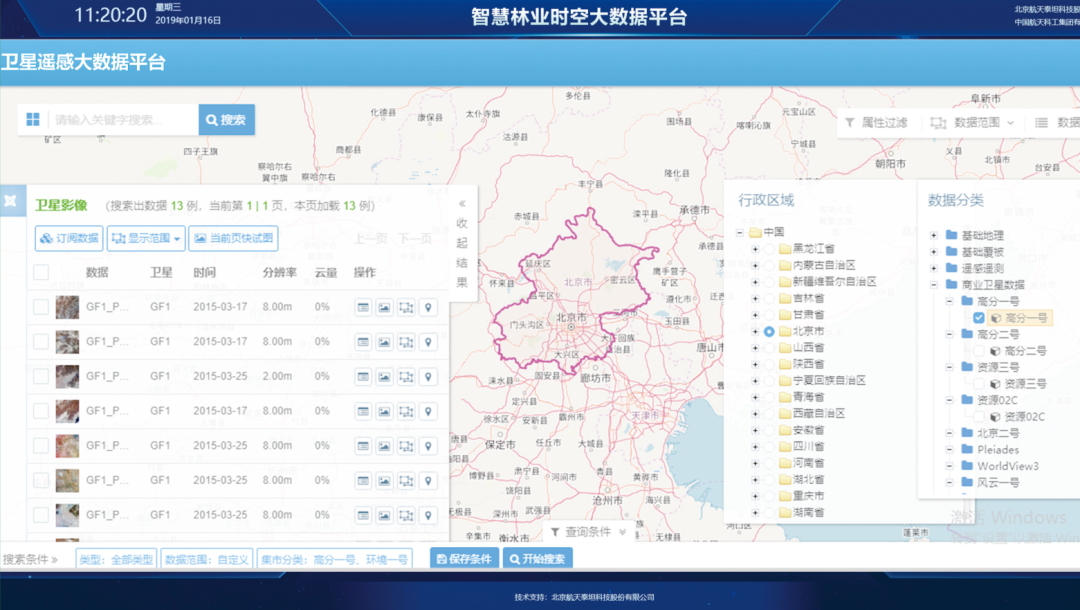Select the 吉林省 radio button
1080x610 pixels.
(x=769, y=298)
